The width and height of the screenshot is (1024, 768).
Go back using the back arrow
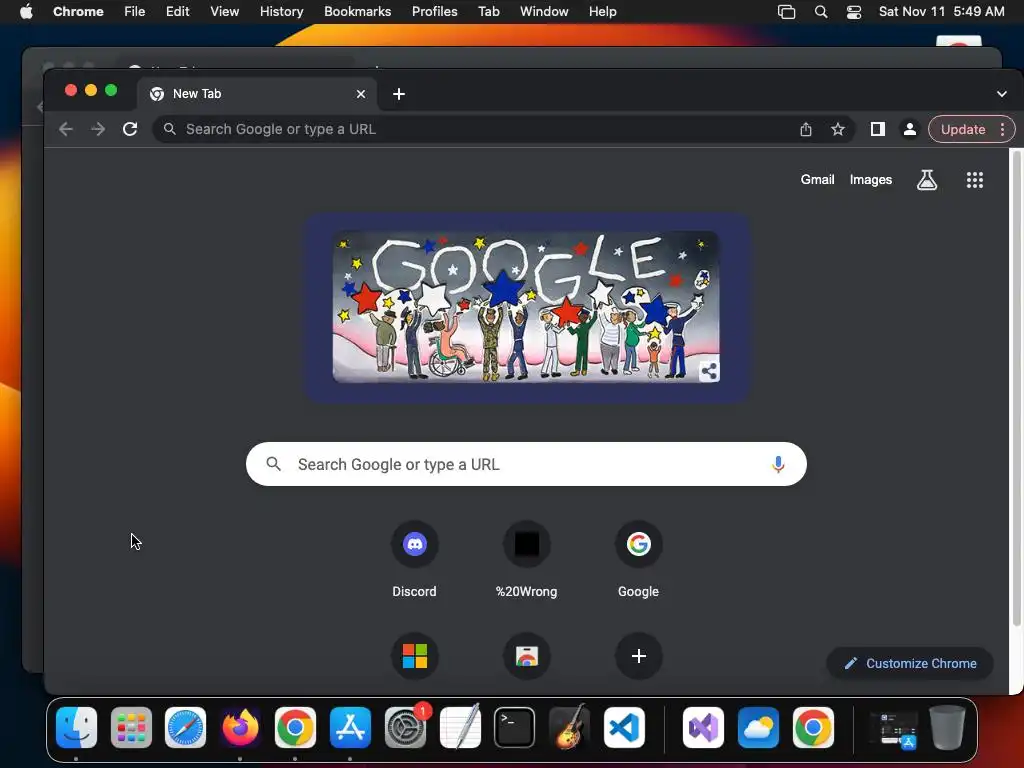pos(66,129)
